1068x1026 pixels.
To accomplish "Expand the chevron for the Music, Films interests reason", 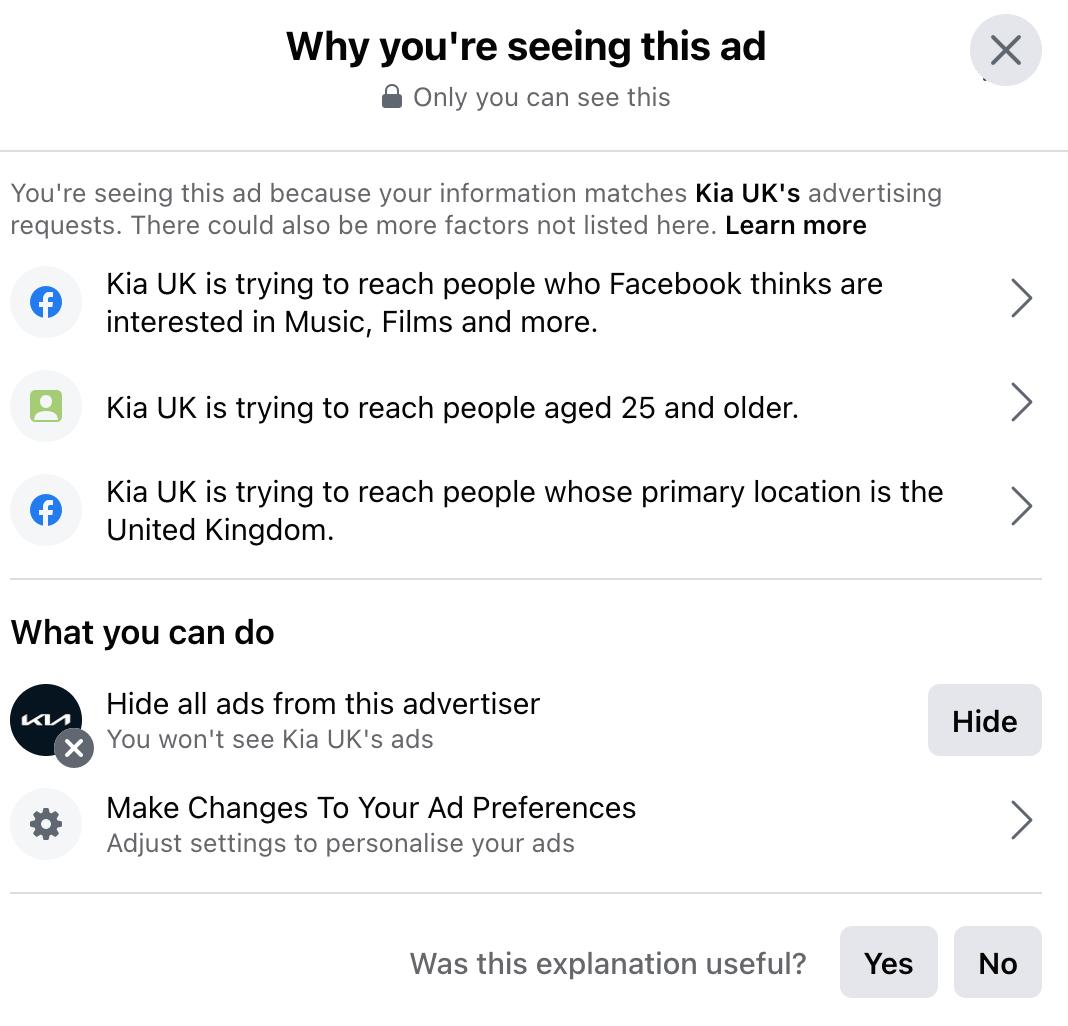I will coord(1021,298).
